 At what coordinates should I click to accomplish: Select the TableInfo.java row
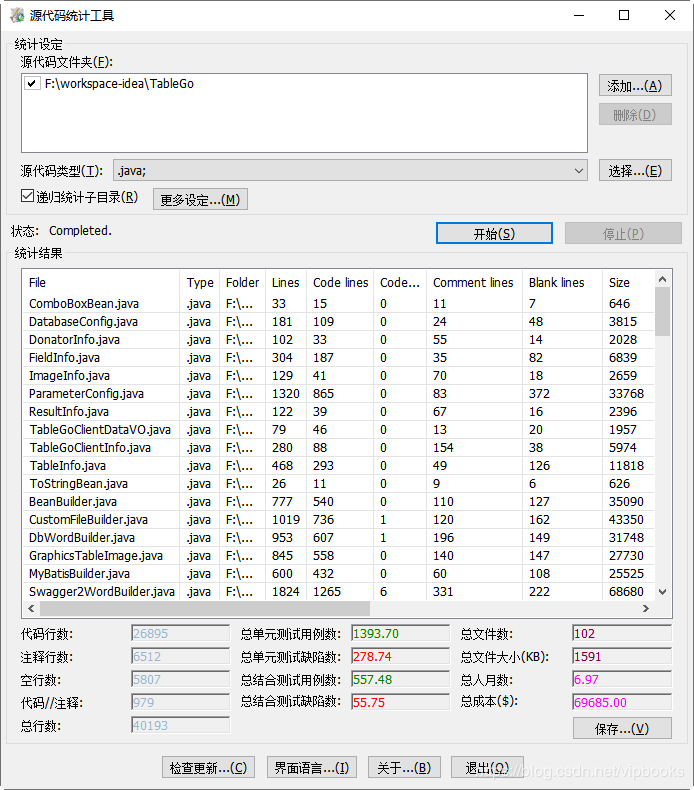click(338, 466)
